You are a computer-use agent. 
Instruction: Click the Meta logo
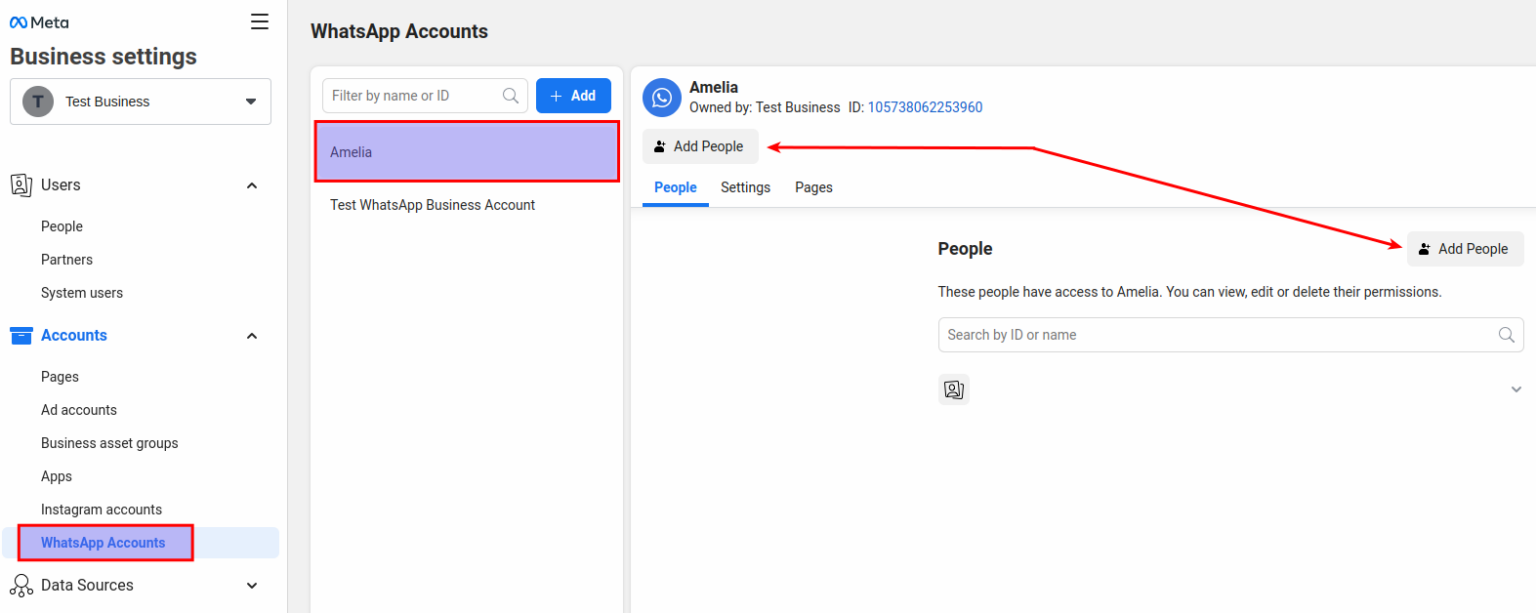[38, 22]
